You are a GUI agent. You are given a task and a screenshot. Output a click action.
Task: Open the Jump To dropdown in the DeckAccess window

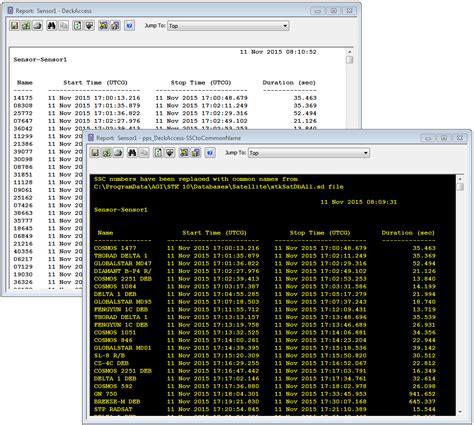[228, 26]
